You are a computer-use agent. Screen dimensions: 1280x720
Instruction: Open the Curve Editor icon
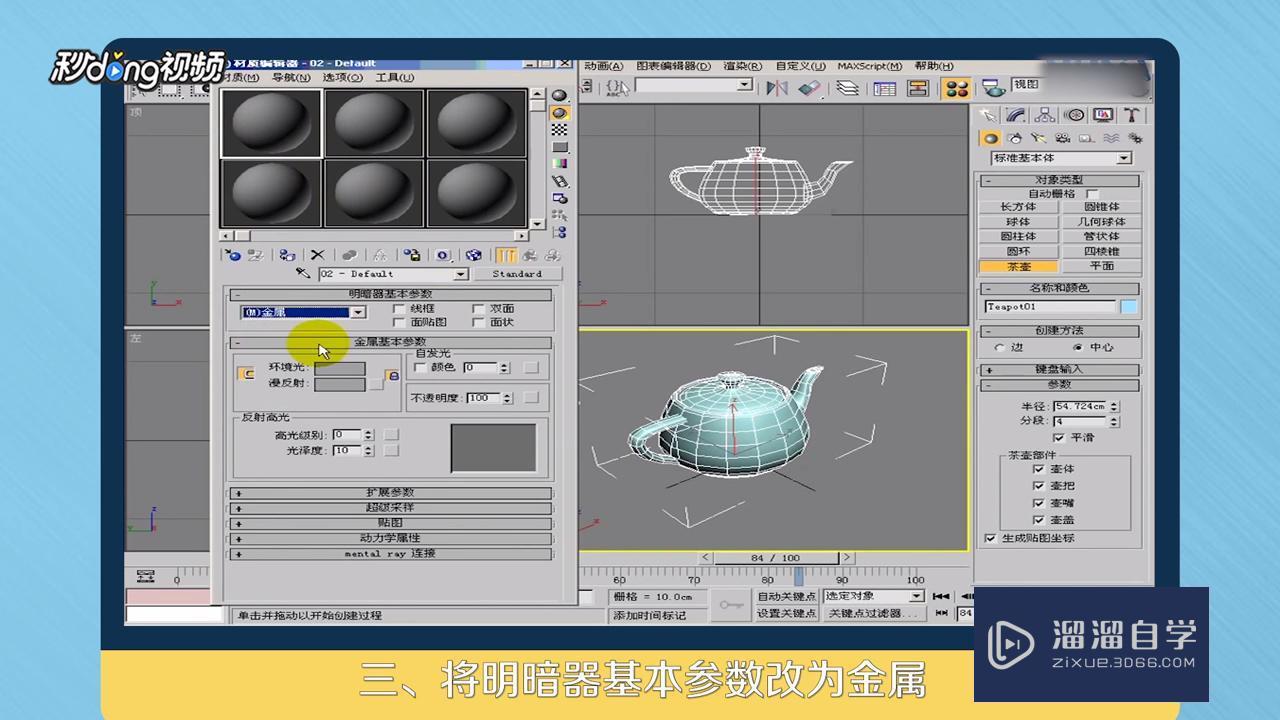(885, 88)
